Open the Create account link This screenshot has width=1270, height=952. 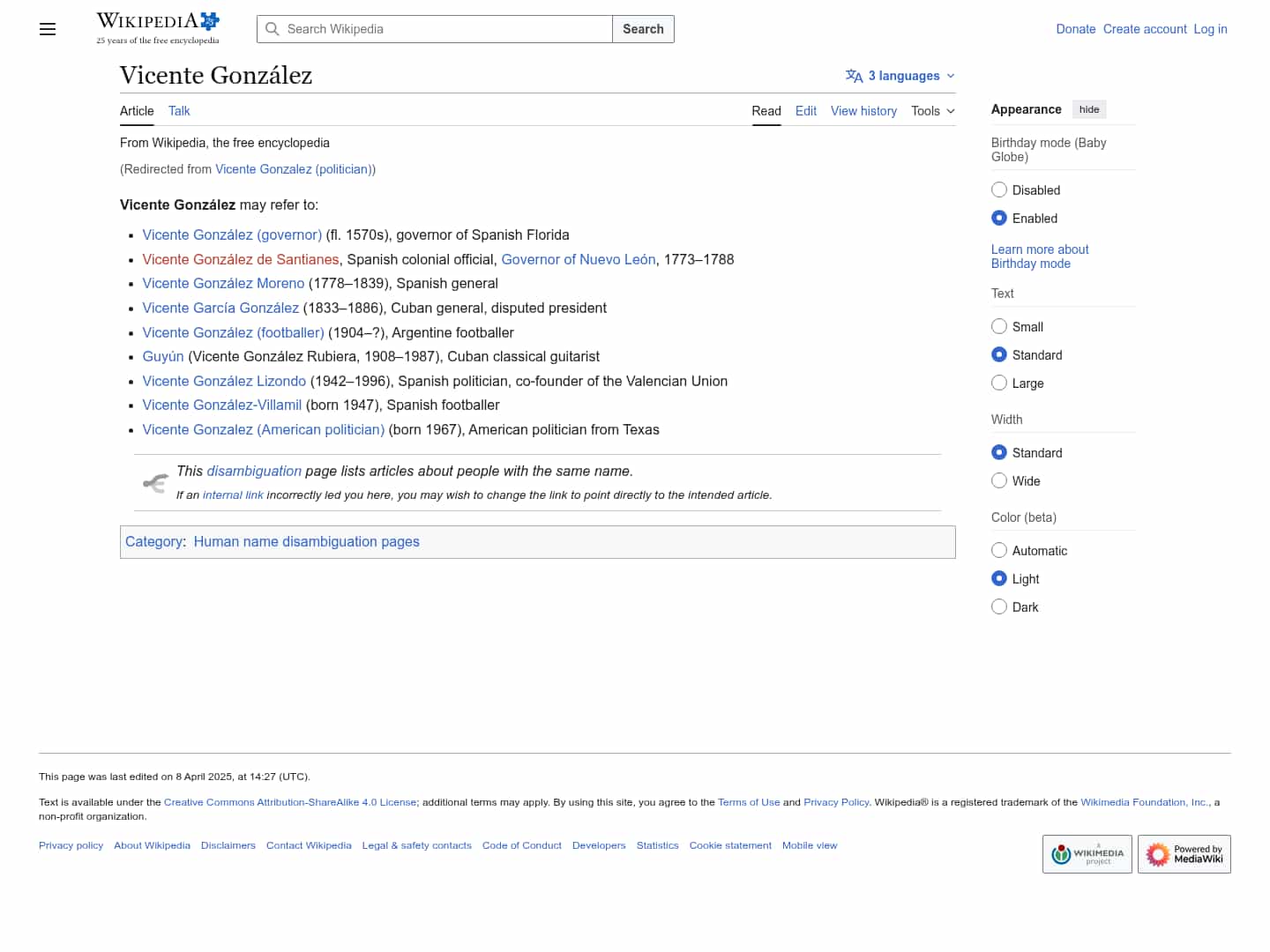pyautogui.click(x=1145, y=29)
